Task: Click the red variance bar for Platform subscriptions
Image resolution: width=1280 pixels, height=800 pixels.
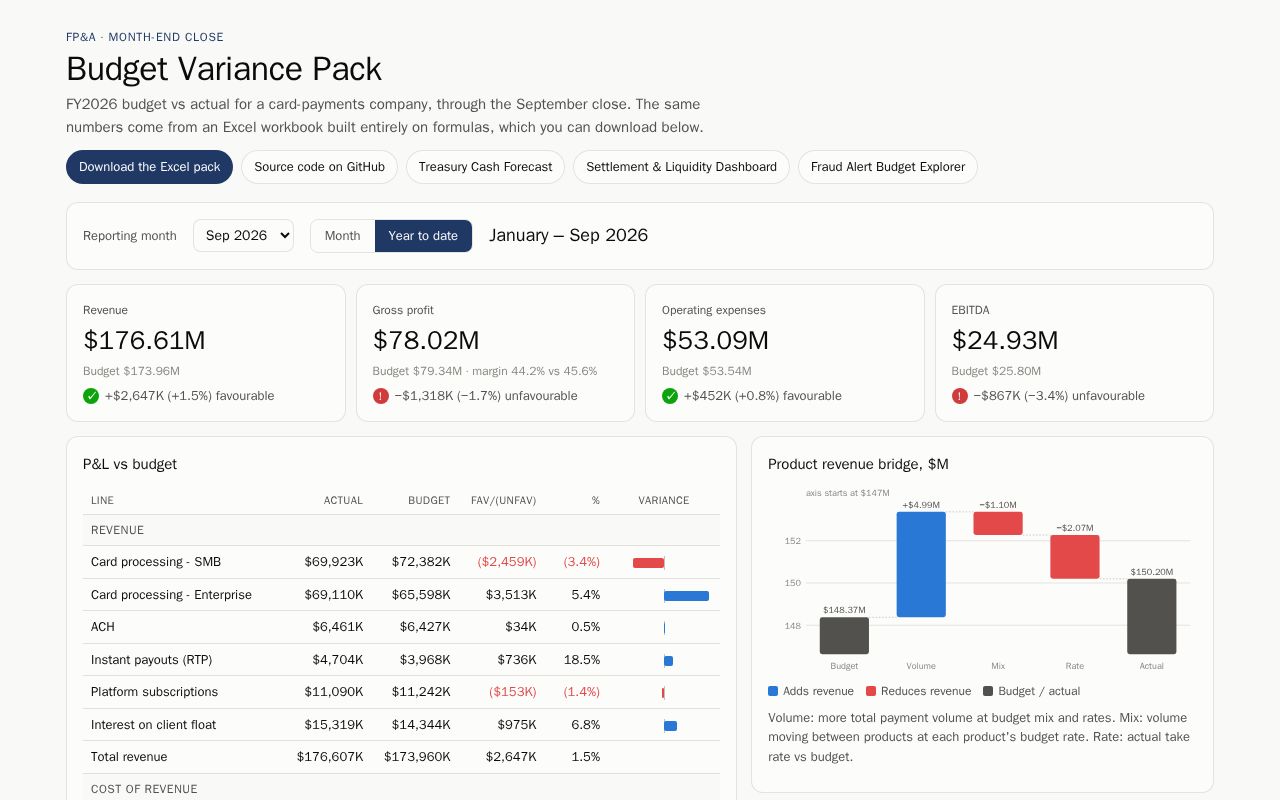Action: [663, 693]
